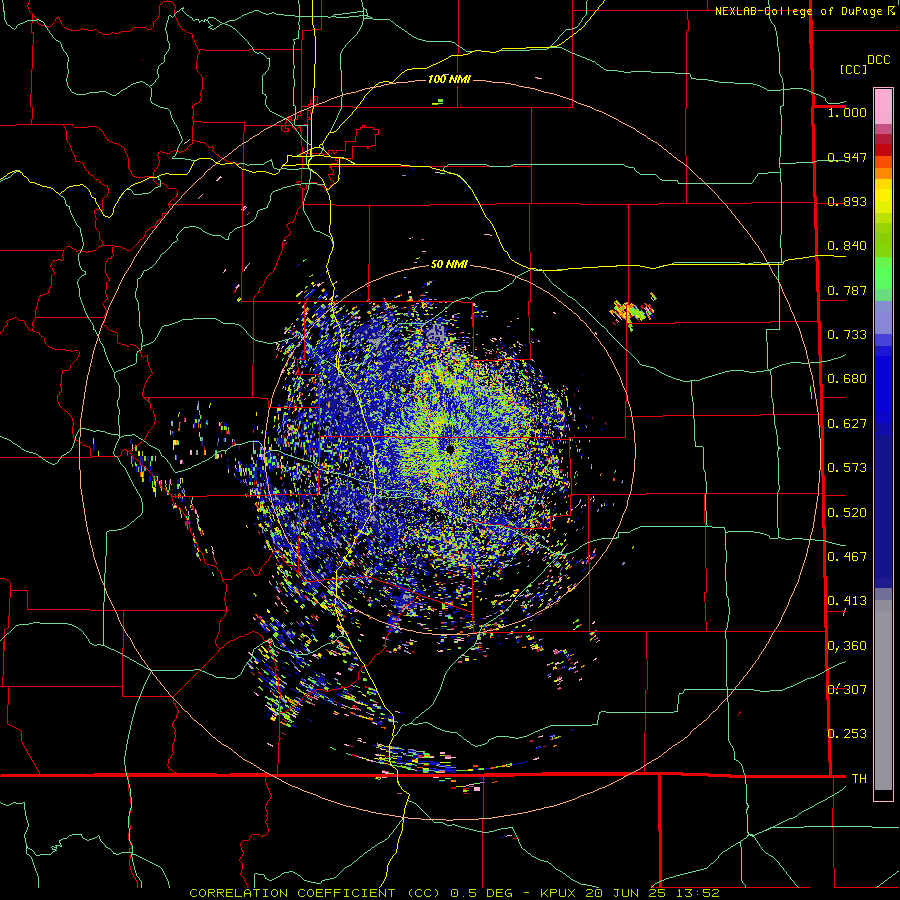Click the 0.947 color scale value
Viewport: 900px width, 900px height.
click(x=847, y=157)
